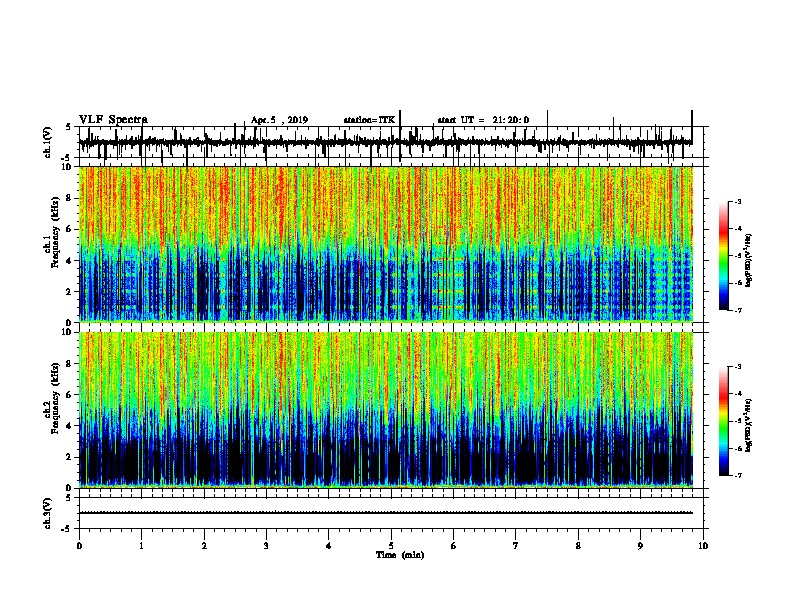Screen dimensions: 792x612
Task: Click the 'VLF Spectra' title text
Action: pyautogui.click(x=113, y=120)
